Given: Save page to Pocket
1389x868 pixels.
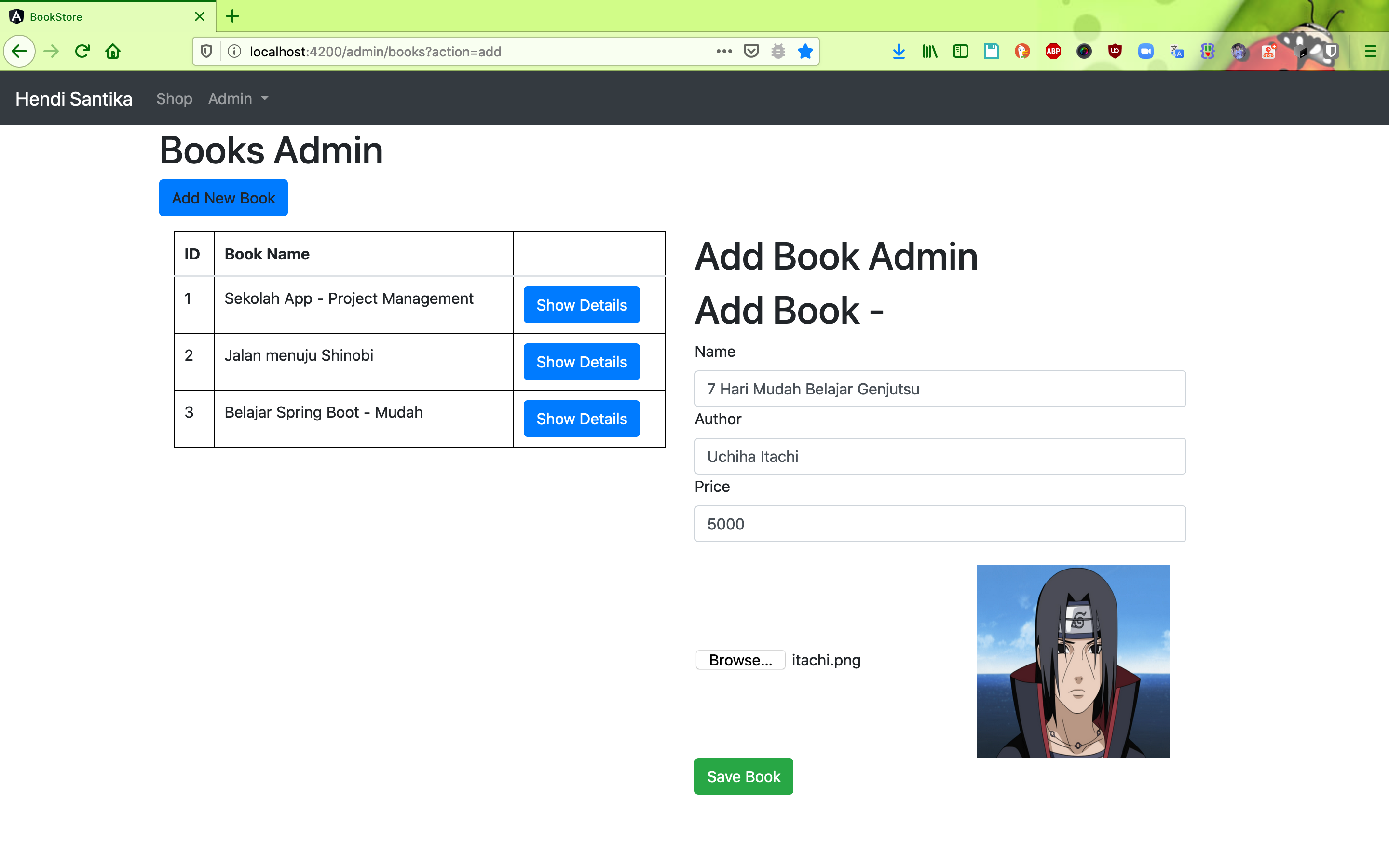Looking at the screenshot, I should (x=751, y=52).
